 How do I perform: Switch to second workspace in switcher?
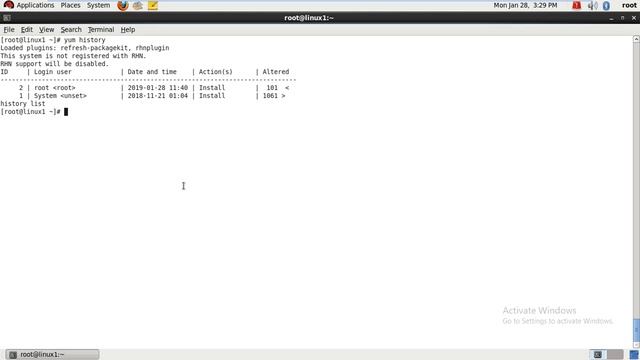coord(615,354)
